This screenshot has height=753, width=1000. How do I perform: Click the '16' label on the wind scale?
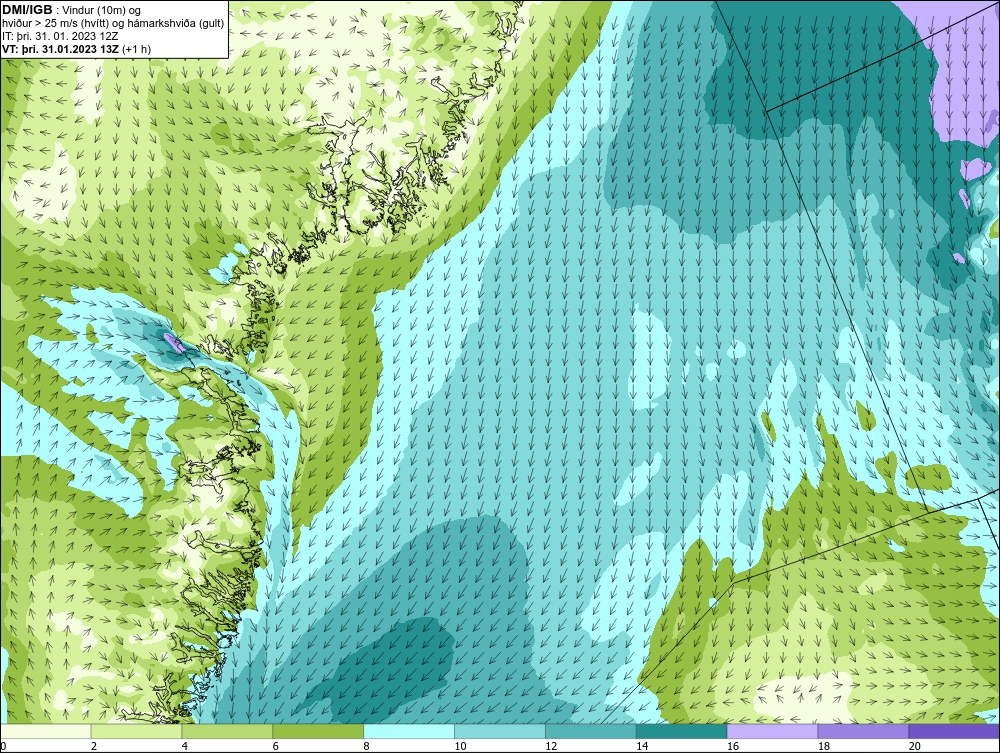click(733, 746)
